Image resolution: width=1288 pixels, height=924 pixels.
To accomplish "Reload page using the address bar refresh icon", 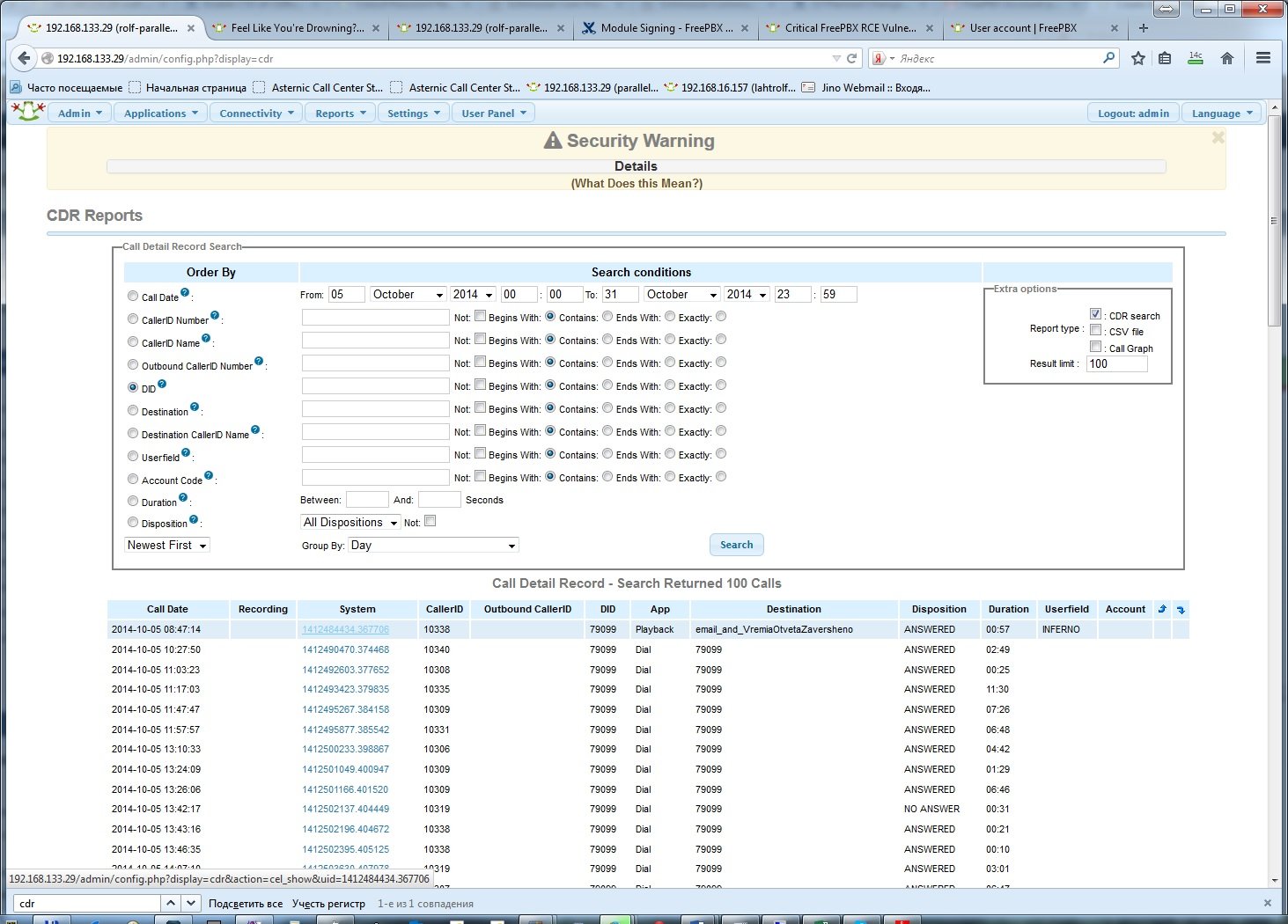I will pyautogui.click(x=851, y=58).
